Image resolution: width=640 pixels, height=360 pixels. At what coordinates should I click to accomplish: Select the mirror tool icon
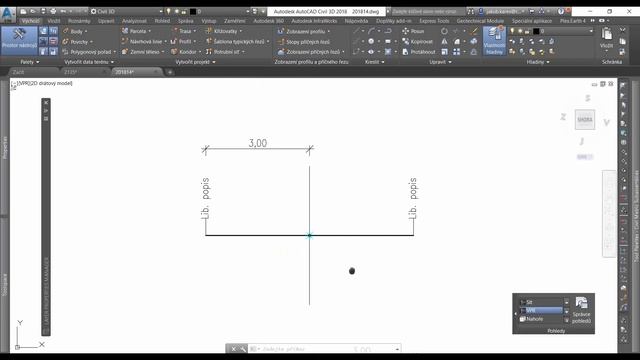[x=444, y=42]
